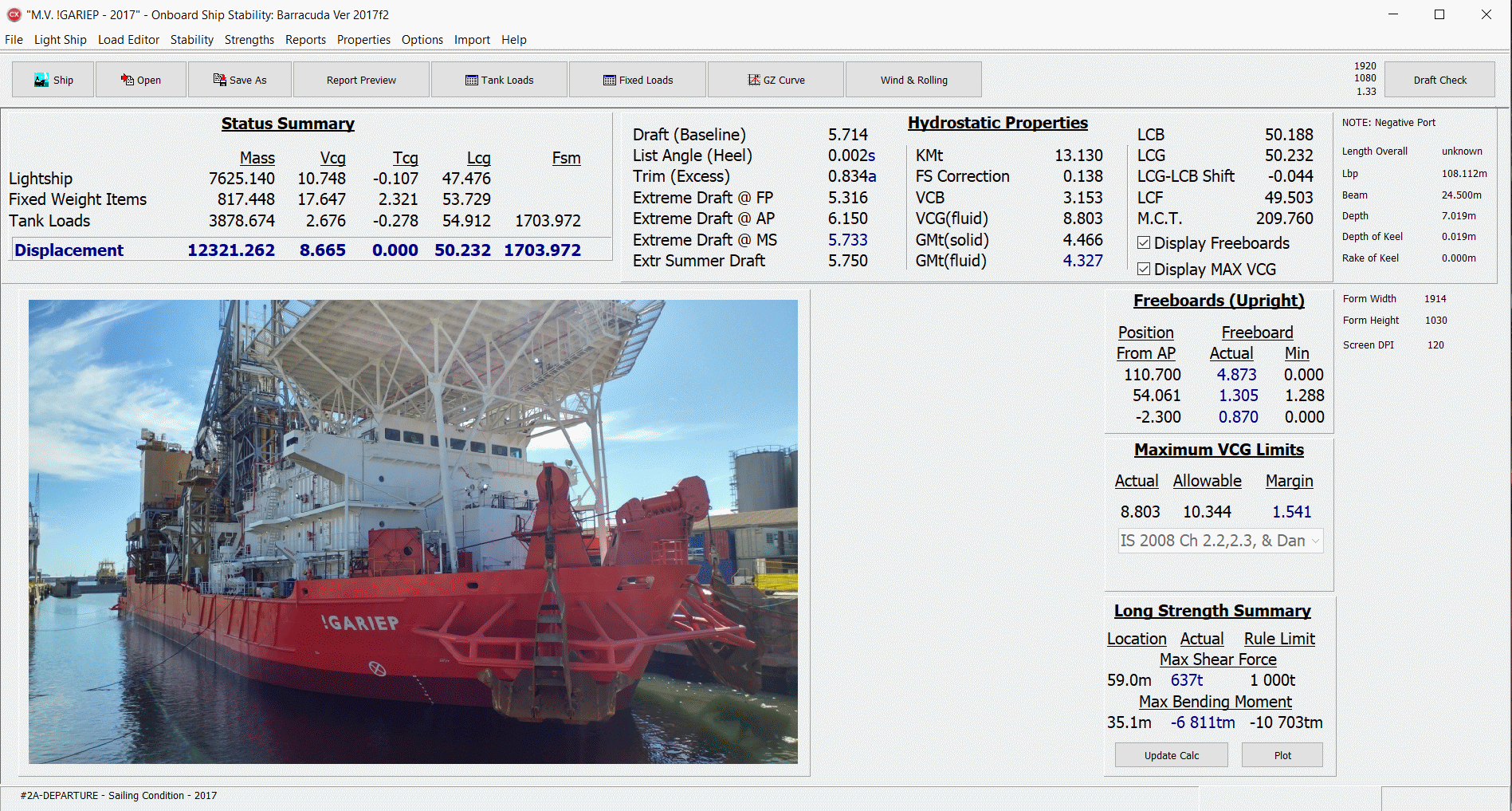Show the GZ Curve chart icon

[x=754, y=81]
